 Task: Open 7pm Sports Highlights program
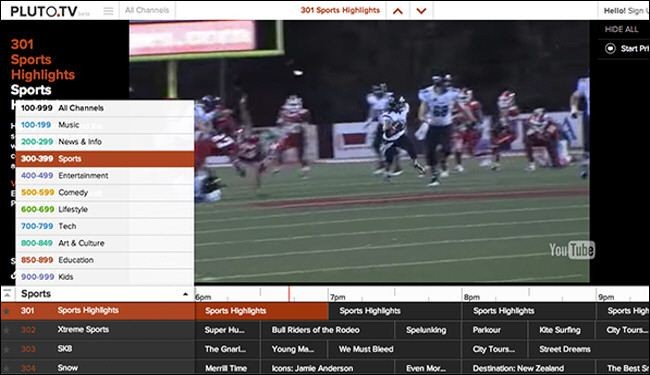[395, 311]
